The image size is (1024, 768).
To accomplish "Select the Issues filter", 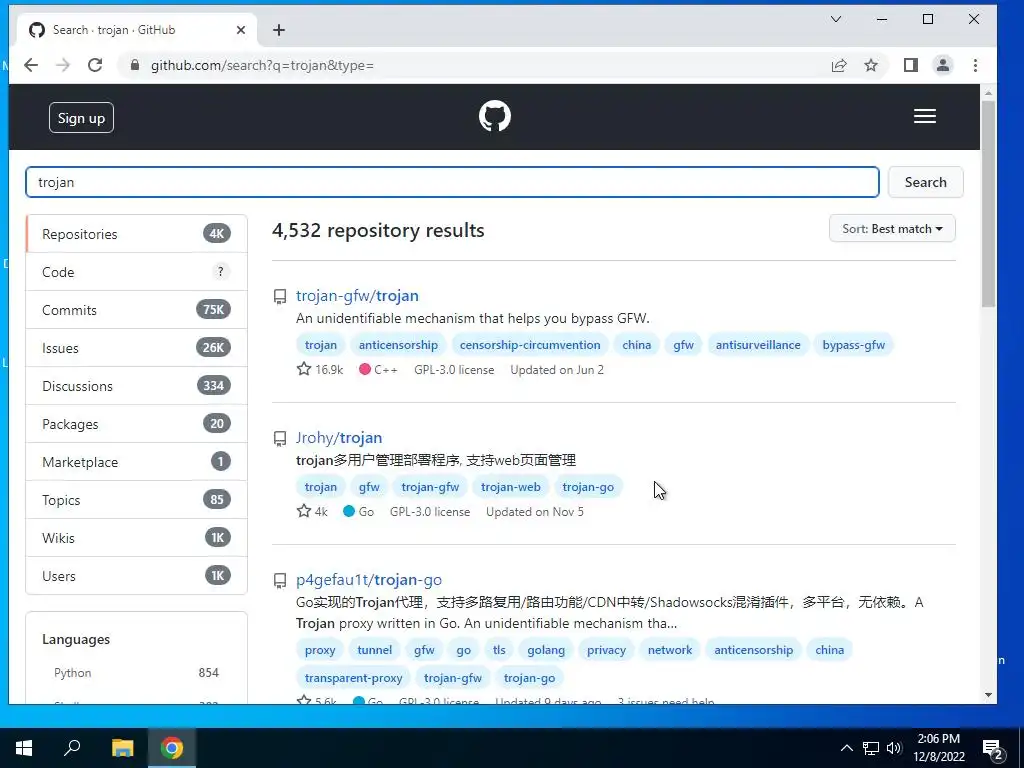I will pos(136,347).
